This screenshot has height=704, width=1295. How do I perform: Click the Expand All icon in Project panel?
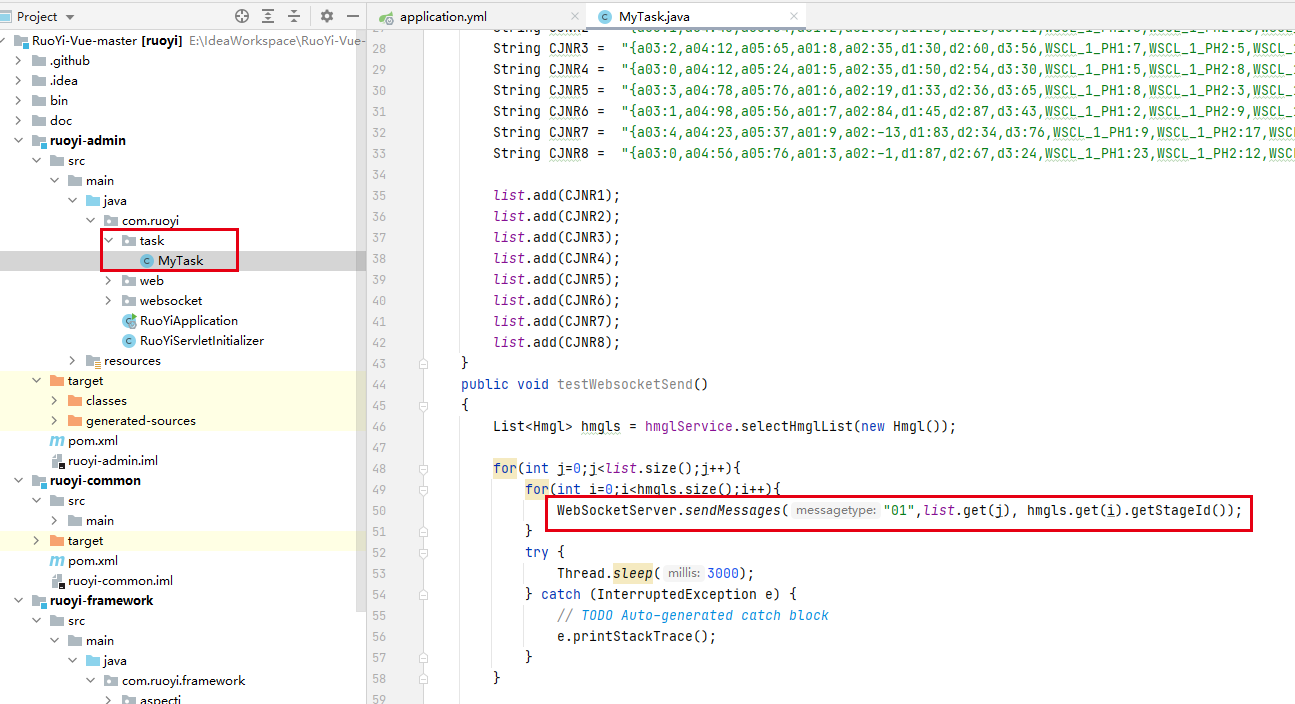click(x=268, y=16)
